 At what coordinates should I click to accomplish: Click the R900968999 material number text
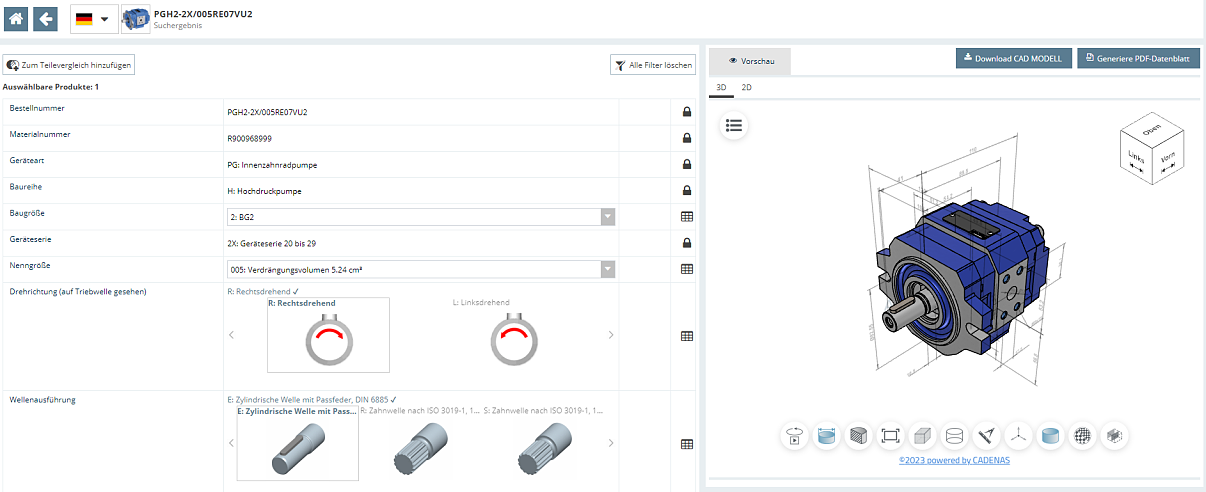pos(250,138)
